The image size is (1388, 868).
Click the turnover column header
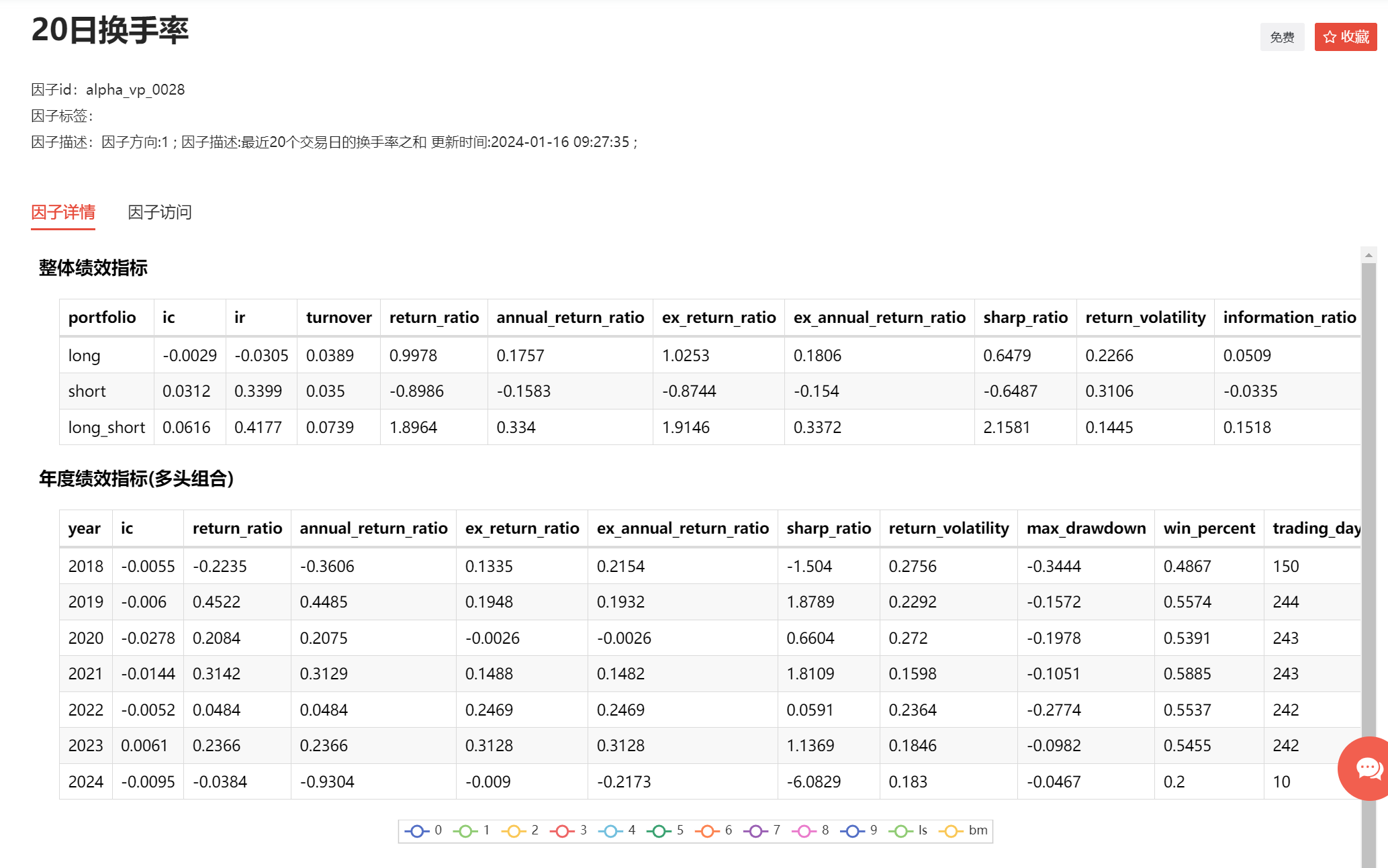(x=338, y=318)
